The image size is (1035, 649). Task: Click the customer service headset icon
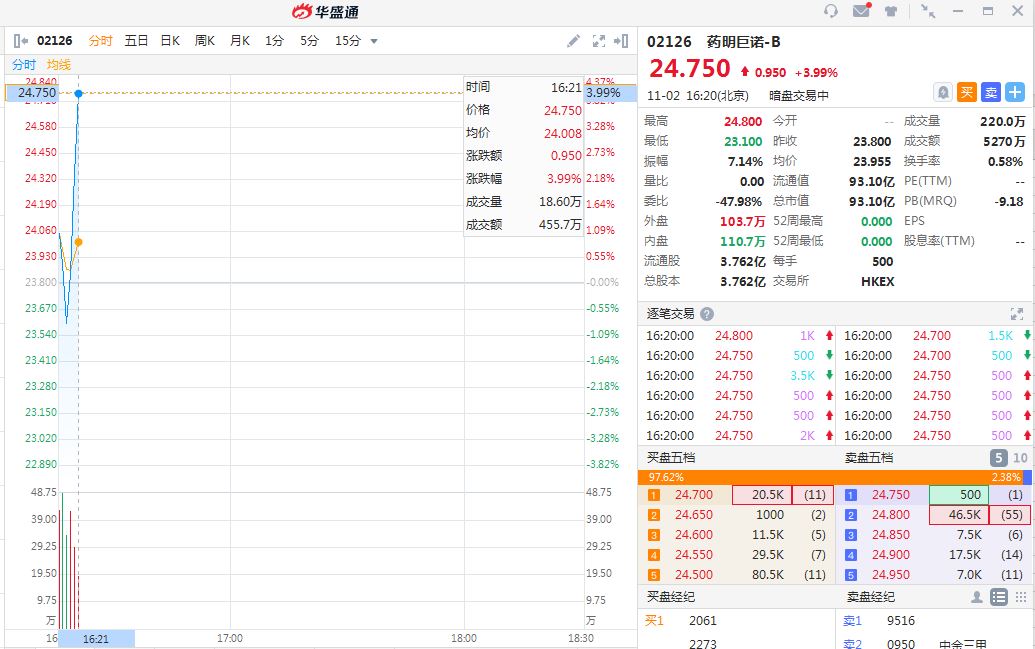[831, 11]
